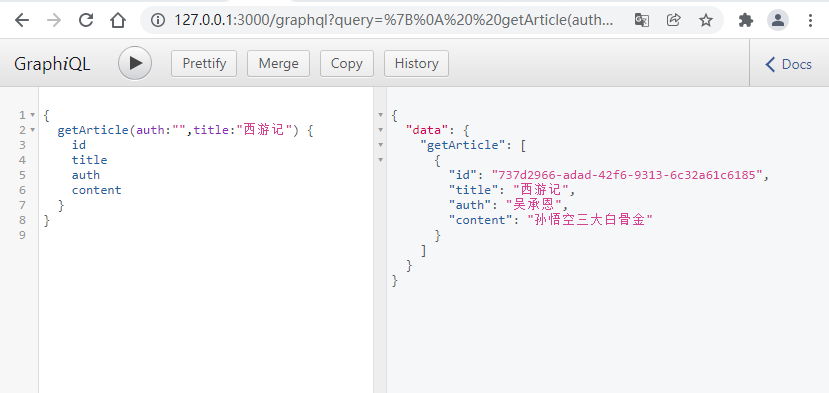The height and width of the screenshot is (393, 829).
Task: Collapse the "data" object fold arrow
Action: point(381,130)
